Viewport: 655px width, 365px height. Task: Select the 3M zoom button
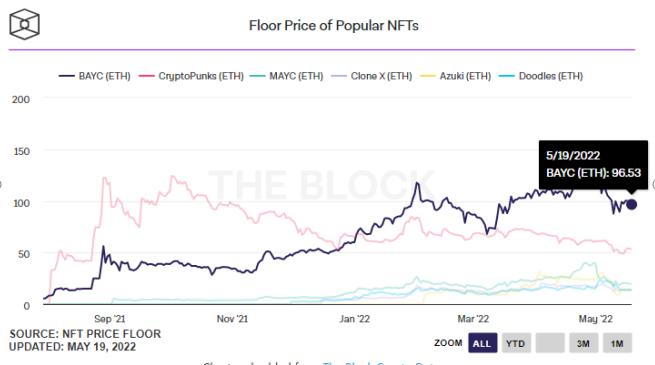[584, 343]
